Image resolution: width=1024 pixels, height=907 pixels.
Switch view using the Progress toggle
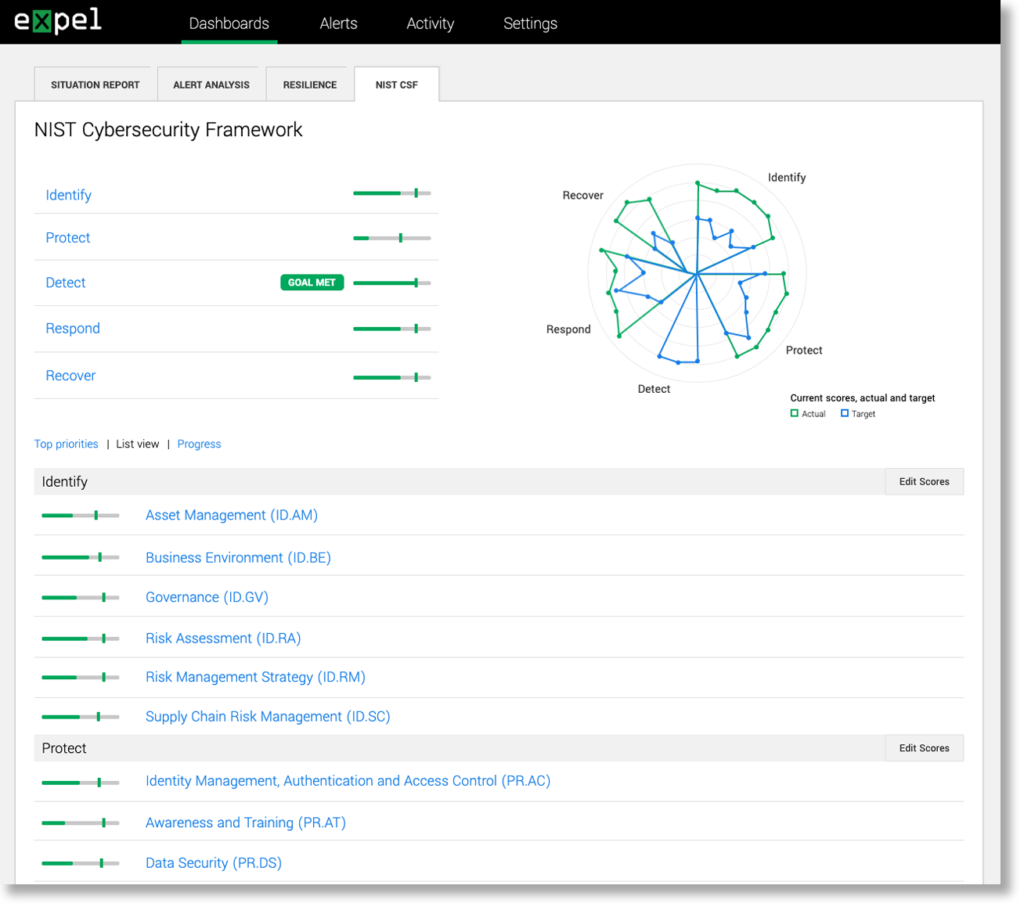click(198, 443)
